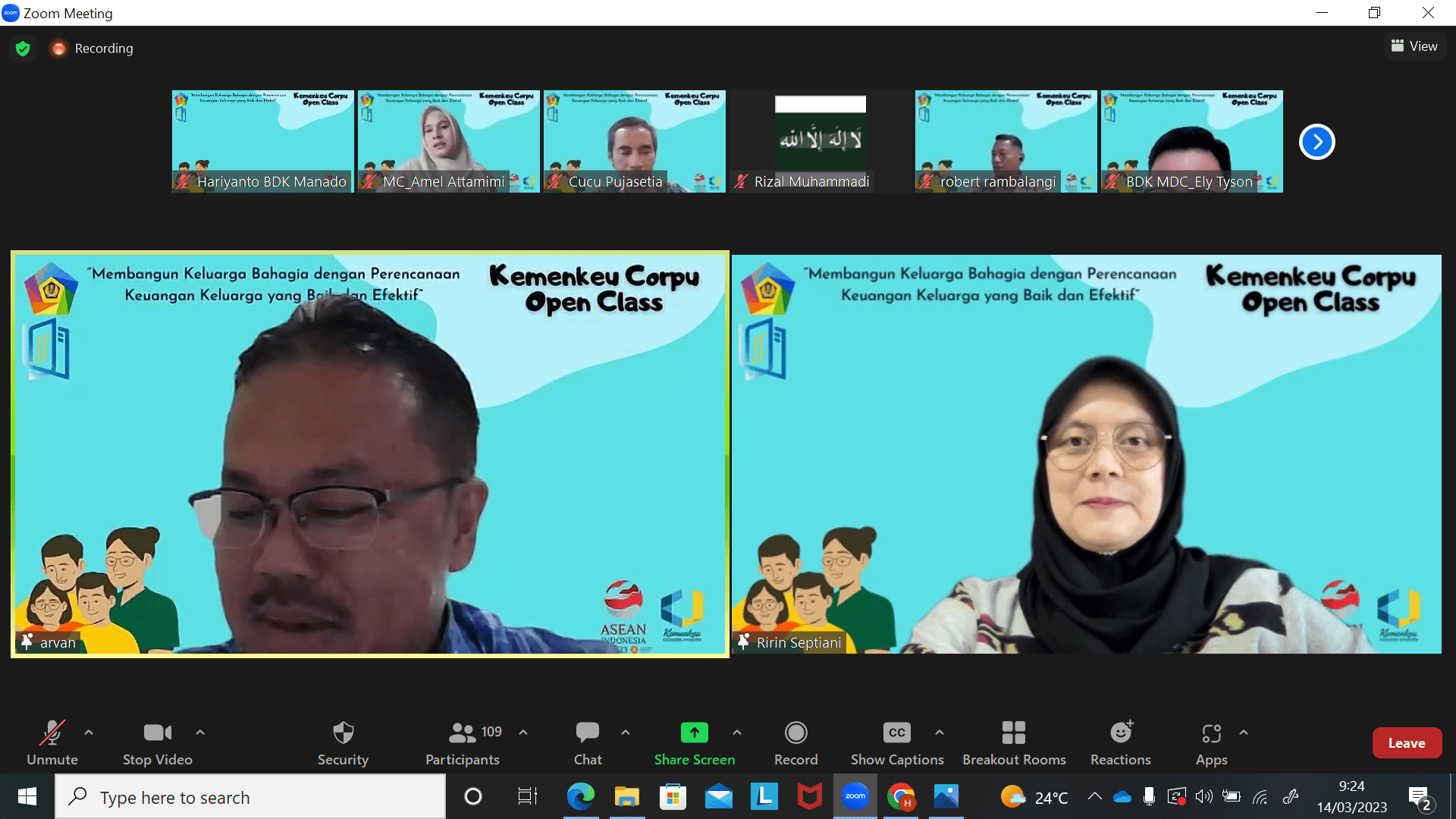1456x819 pixels.
Task: Open the Chat panel
Action: [588, 743]
